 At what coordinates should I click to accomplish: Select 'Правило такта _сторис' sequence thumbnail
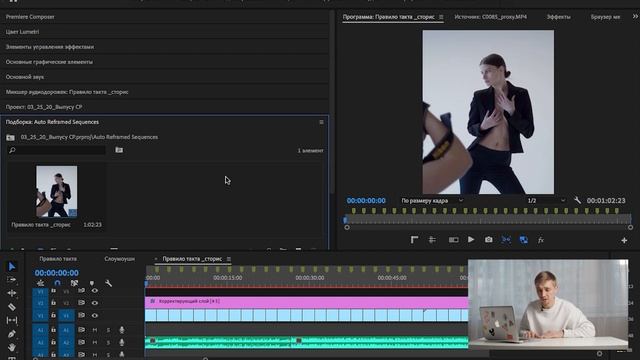click(x=56, y=191)
